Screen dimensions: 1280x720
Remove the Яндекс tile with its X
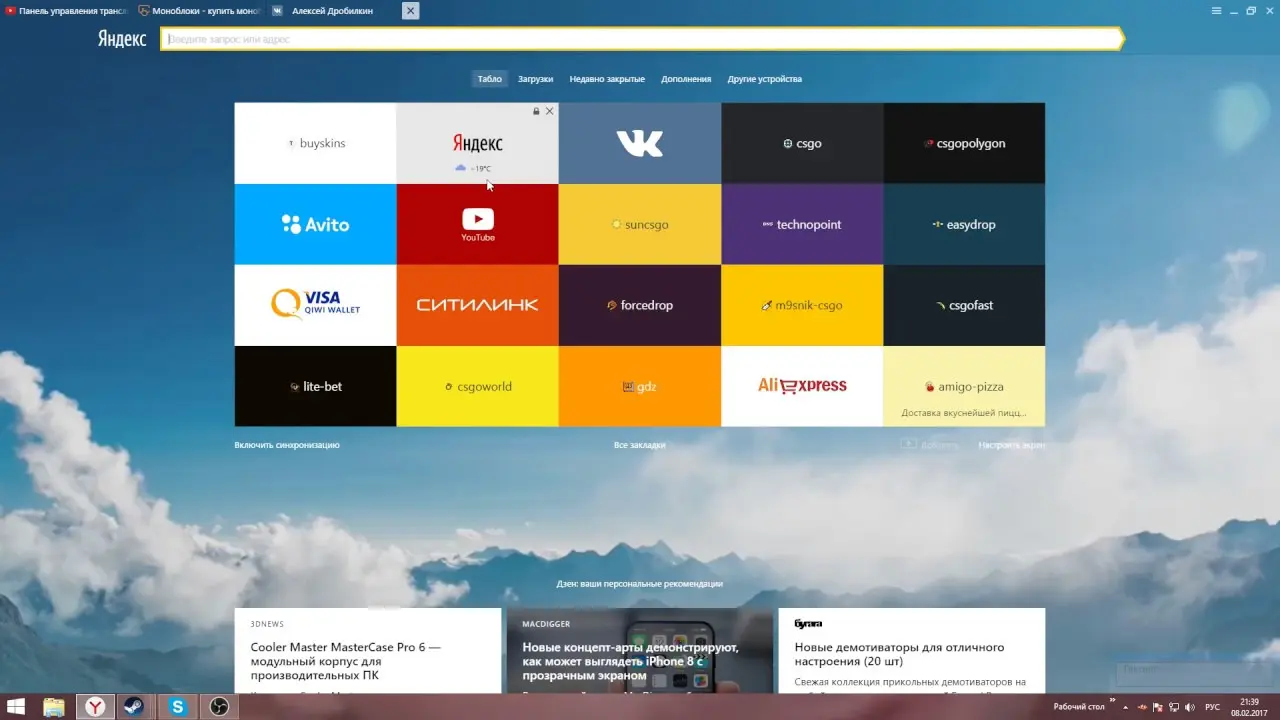coord(549,111)
